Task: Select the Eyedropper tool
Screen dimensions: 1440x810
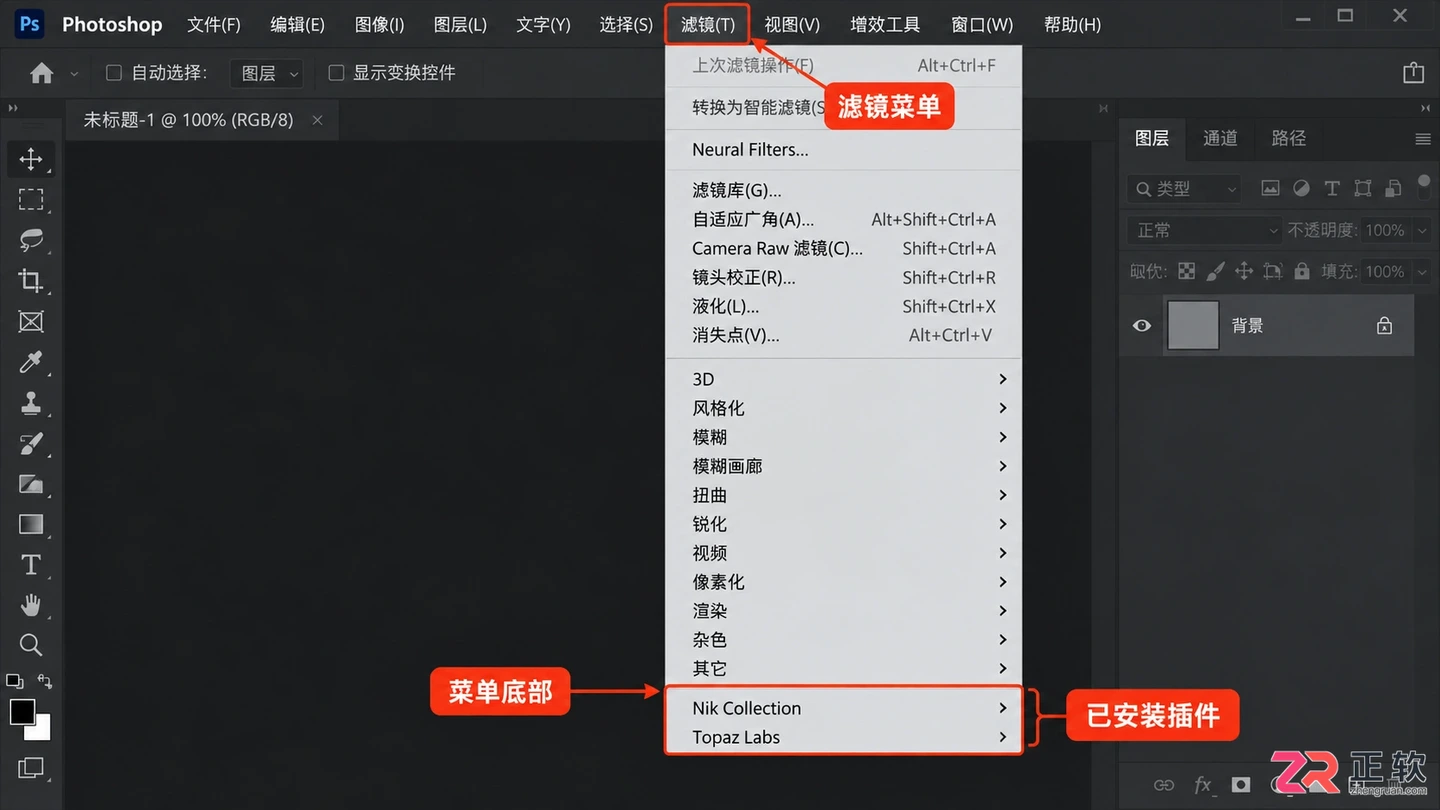Action: coord(31,362)
